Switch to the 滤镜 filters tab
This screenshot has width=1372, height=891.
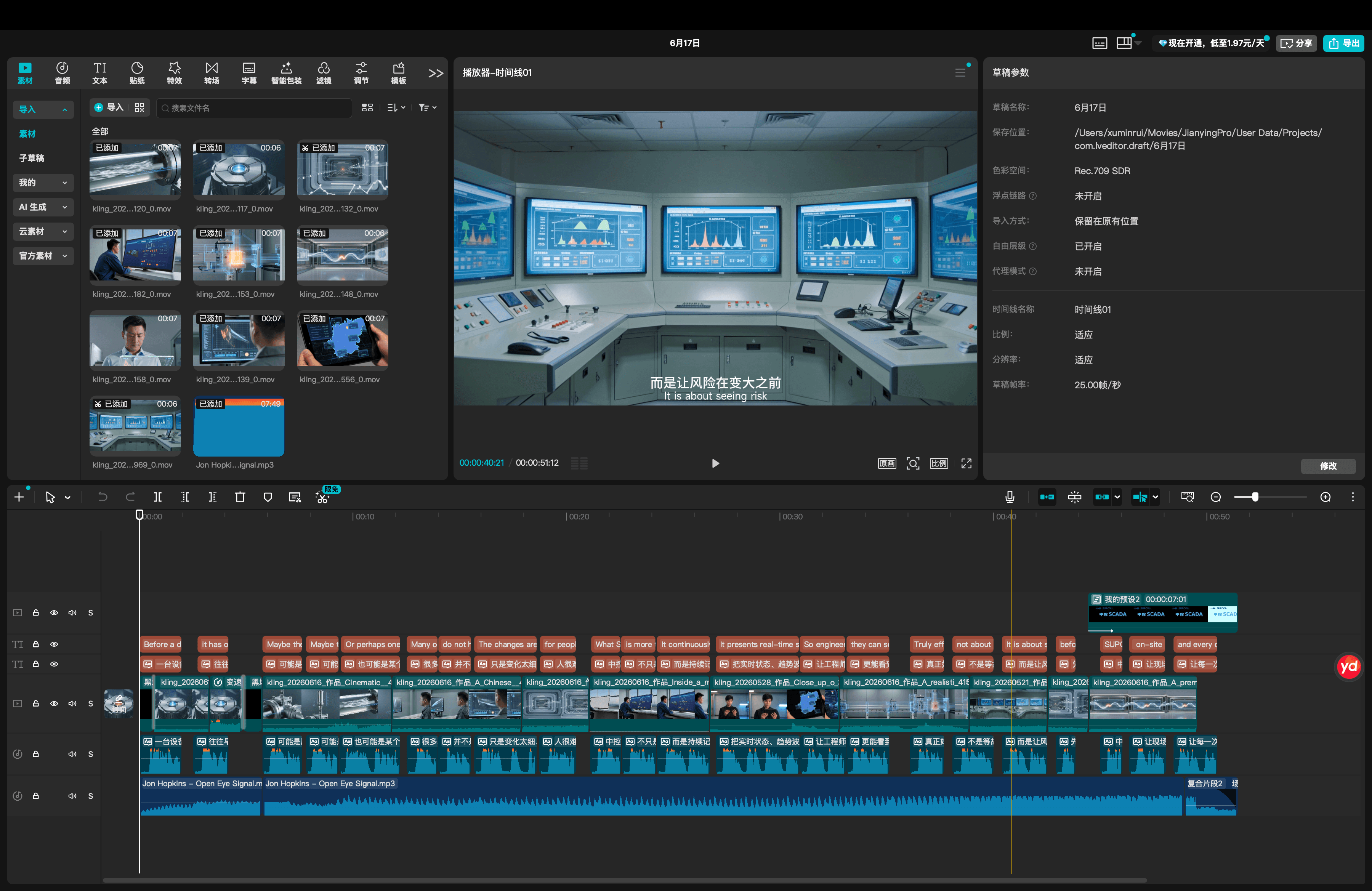coord(324,73)
